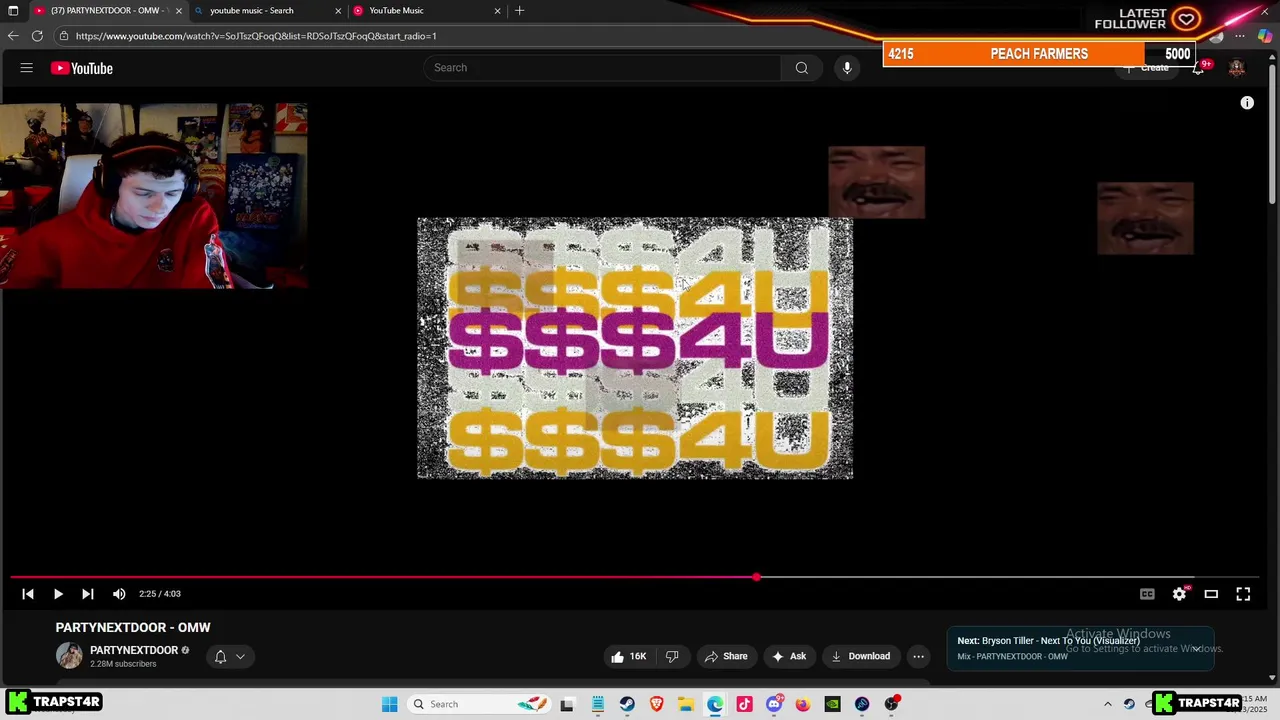Like the video with 16K likes
This screenshot has width=1280, height=720.
628,656
